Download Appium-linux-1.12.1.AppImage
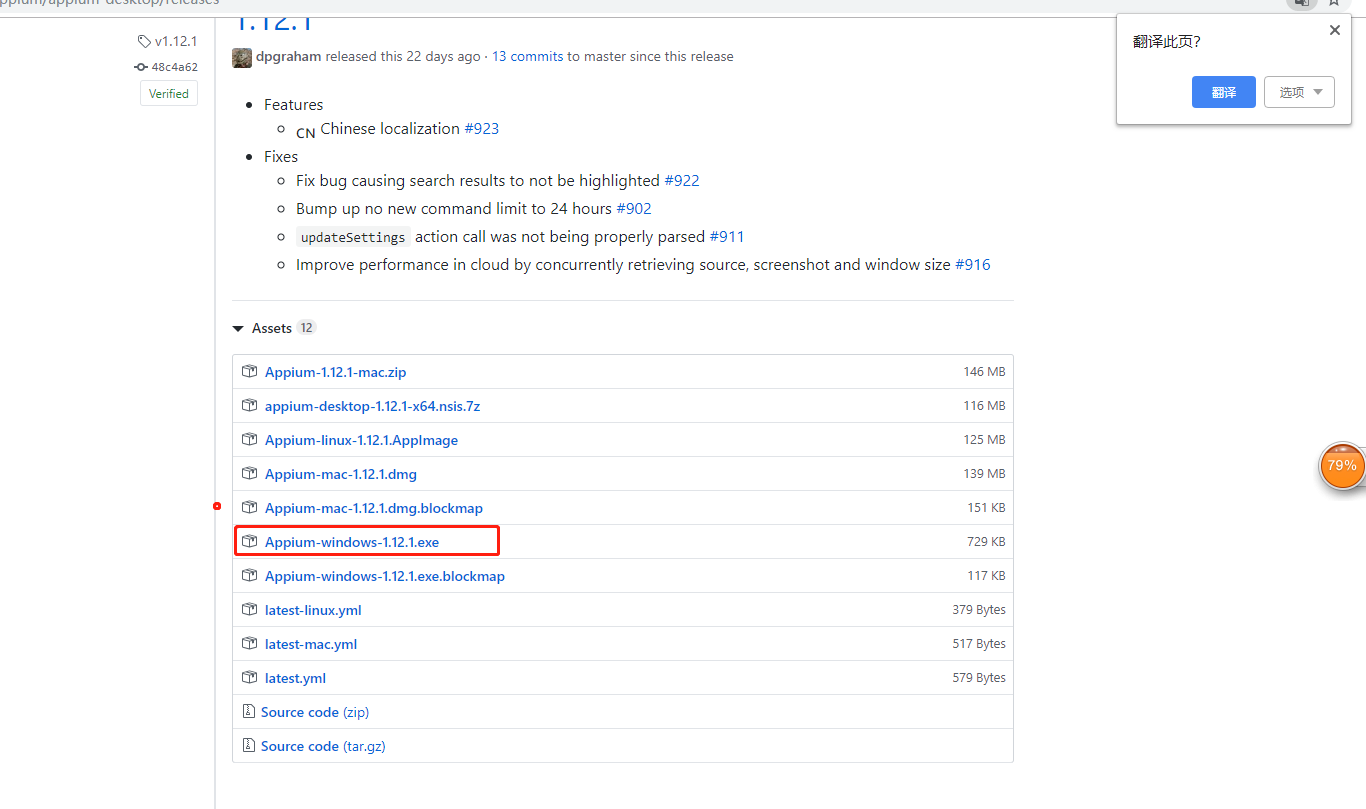The width and height of the screenshot is (1366, 809). [x=361, y=440]
